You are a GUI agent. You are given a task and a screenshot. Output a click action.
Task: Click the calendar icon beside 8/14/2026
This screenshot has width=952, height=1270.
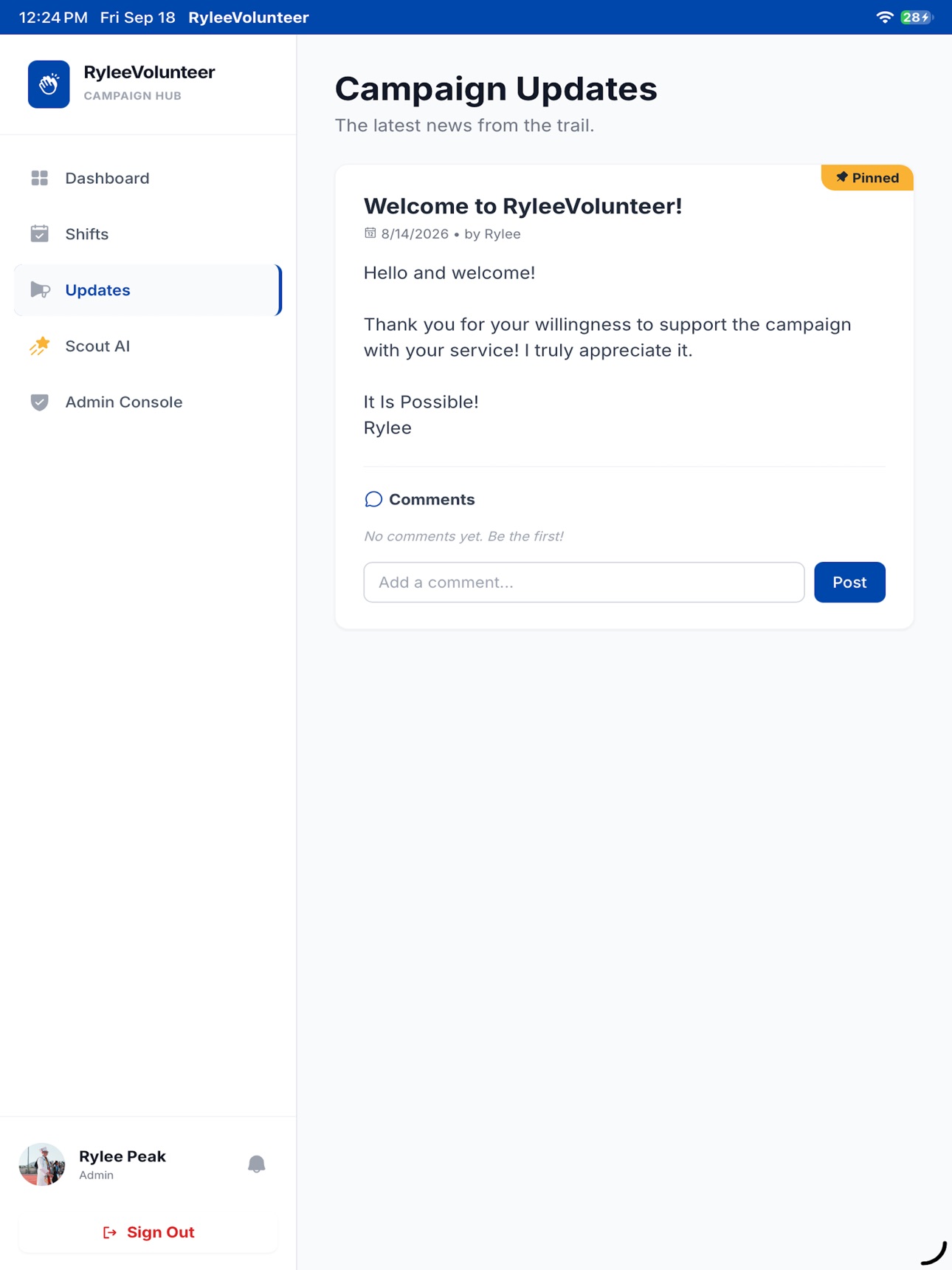(370, 233)
